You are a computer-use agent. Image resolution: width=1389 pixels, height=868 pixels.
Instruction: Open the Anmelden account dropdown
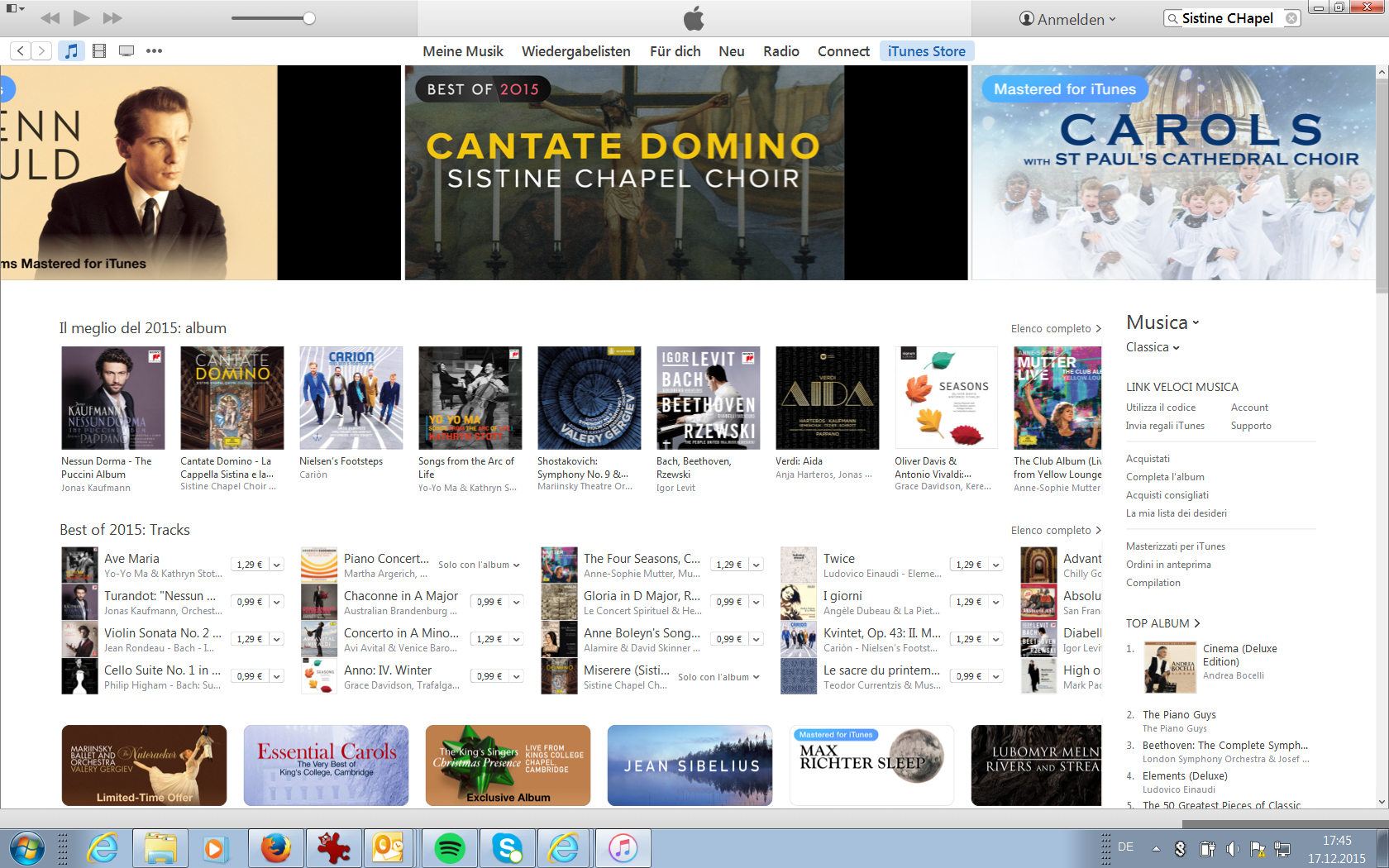click(x=1067, y=19)
